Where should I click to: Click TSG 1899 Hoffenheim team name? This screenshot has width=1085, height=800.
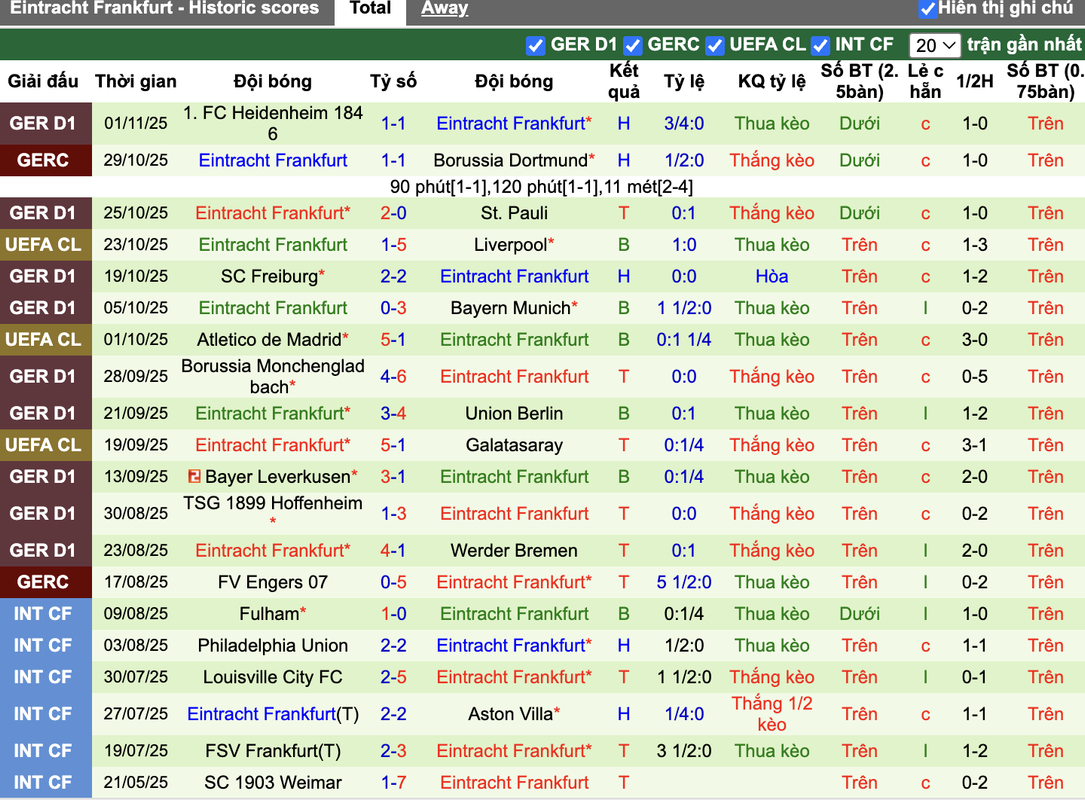(273, 503)
